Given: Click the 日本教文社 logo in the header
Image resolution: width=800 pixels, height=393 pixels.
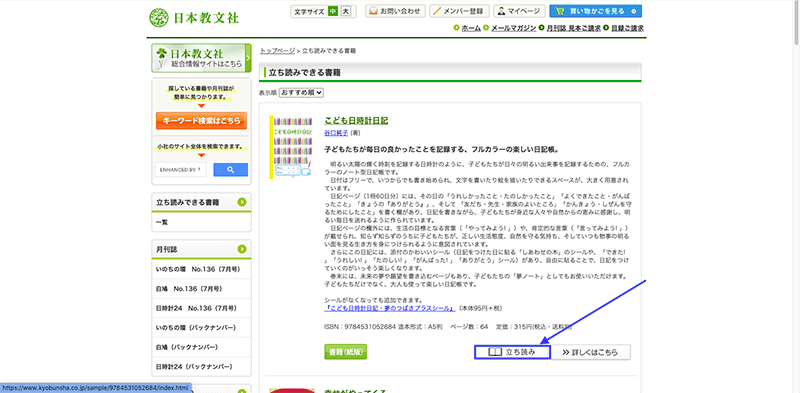Looking at the screenshot, I should (x=194, y=17).
